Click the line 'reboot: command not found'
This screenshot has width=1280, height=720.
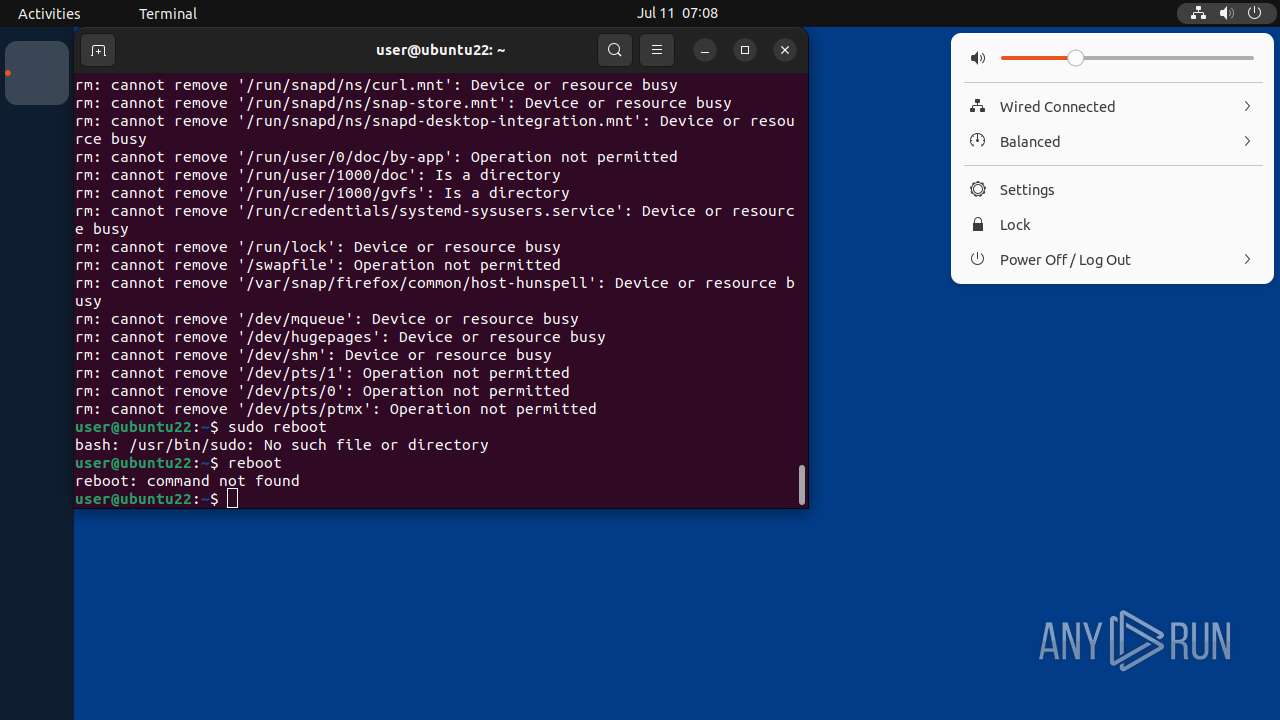pyautogui.click(x=187, y=481)
